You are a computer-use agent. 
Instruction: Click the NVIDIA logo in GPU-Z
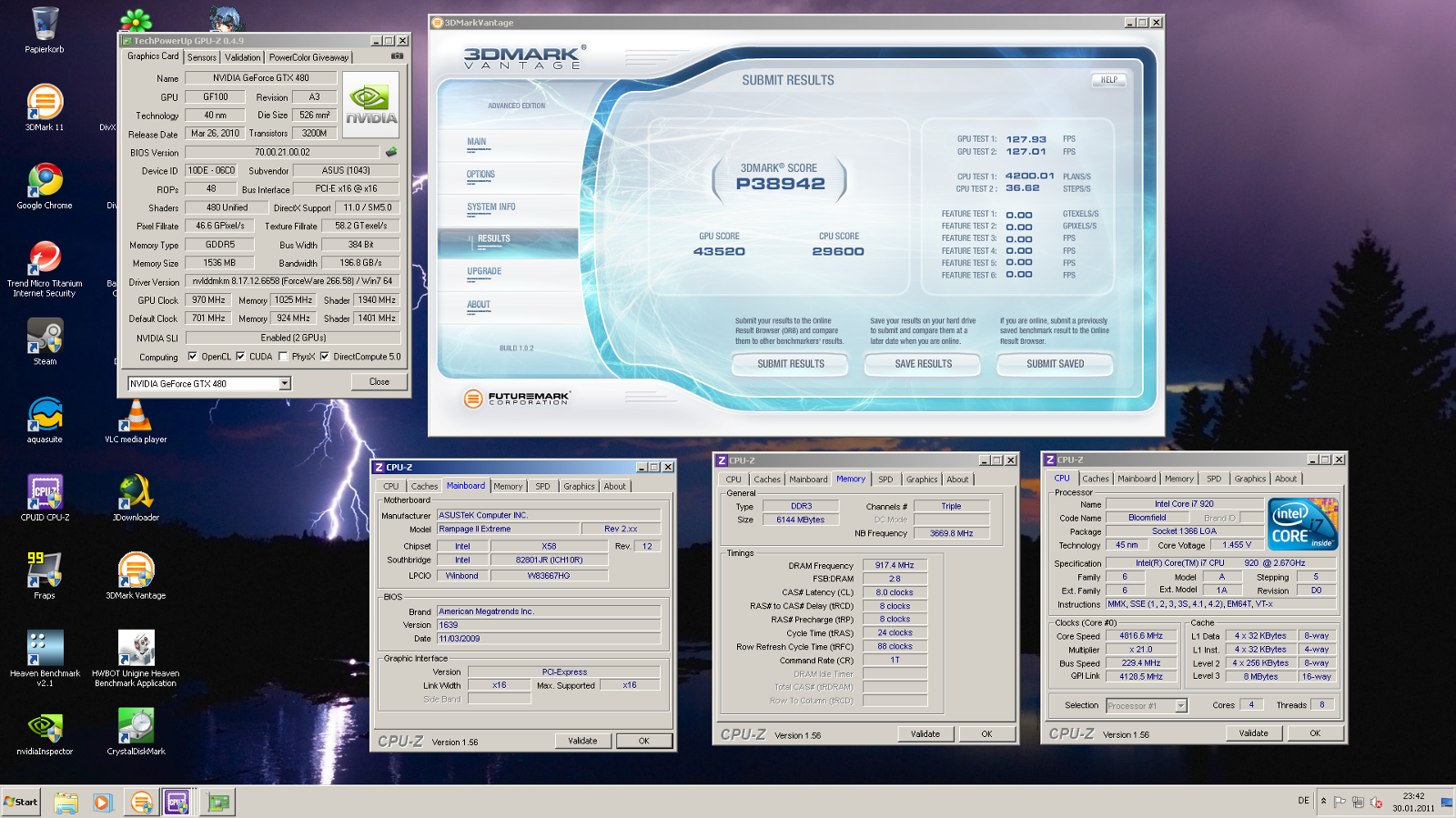(x=370, y=105)
